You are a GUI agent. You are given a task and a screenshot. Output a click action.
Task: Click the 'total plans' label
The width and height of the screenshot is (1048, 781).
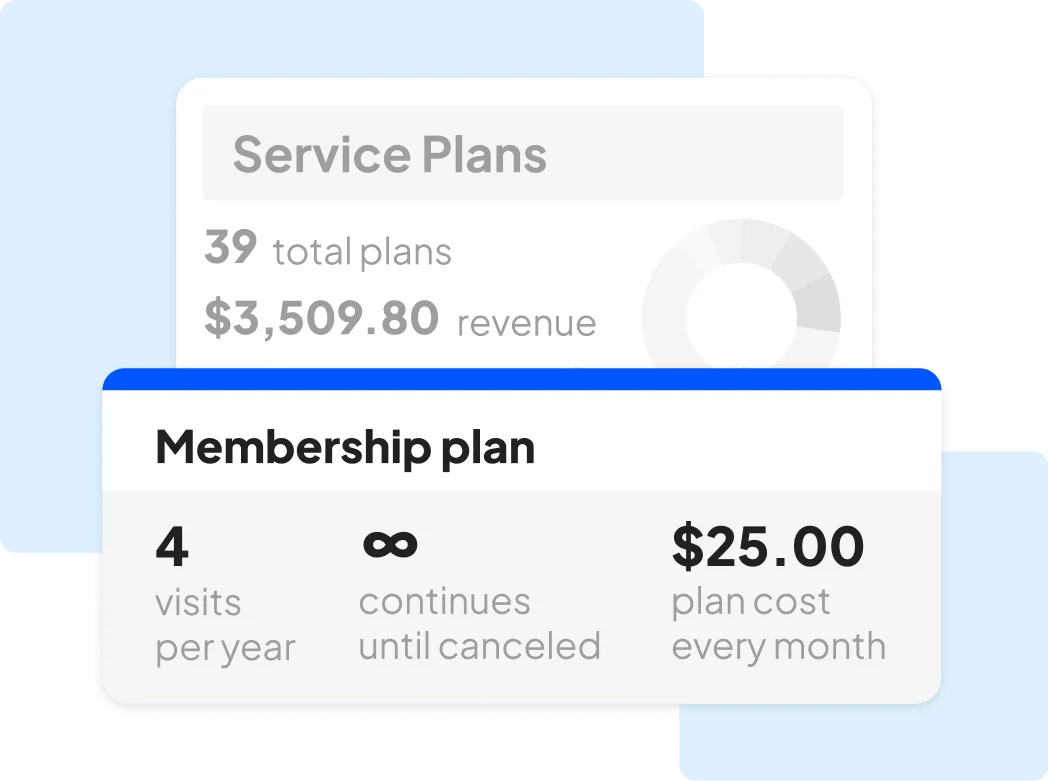(362, 252)
